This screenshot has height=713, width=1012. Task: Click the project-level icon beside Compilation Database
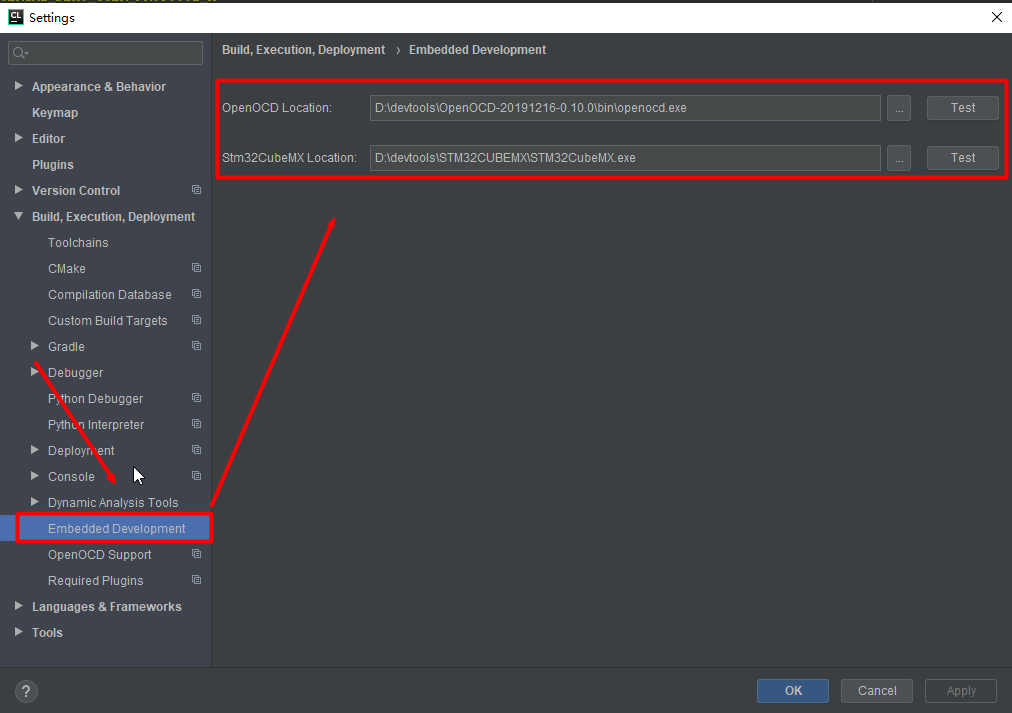click(196, 294)
